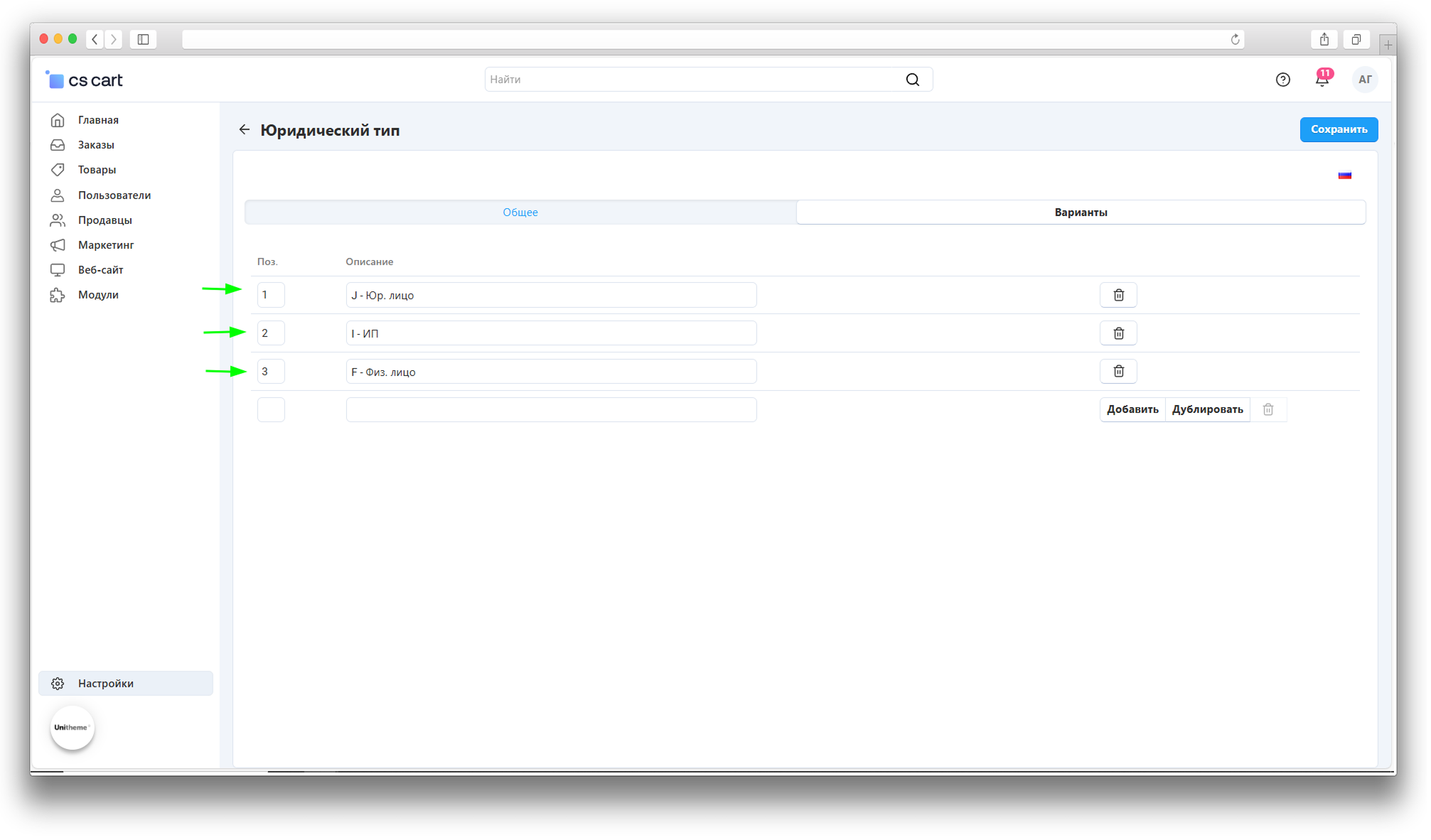Delete the 'J - Юр. лицо' variant row
The image size is (1431, 840).
(1118, 295)
